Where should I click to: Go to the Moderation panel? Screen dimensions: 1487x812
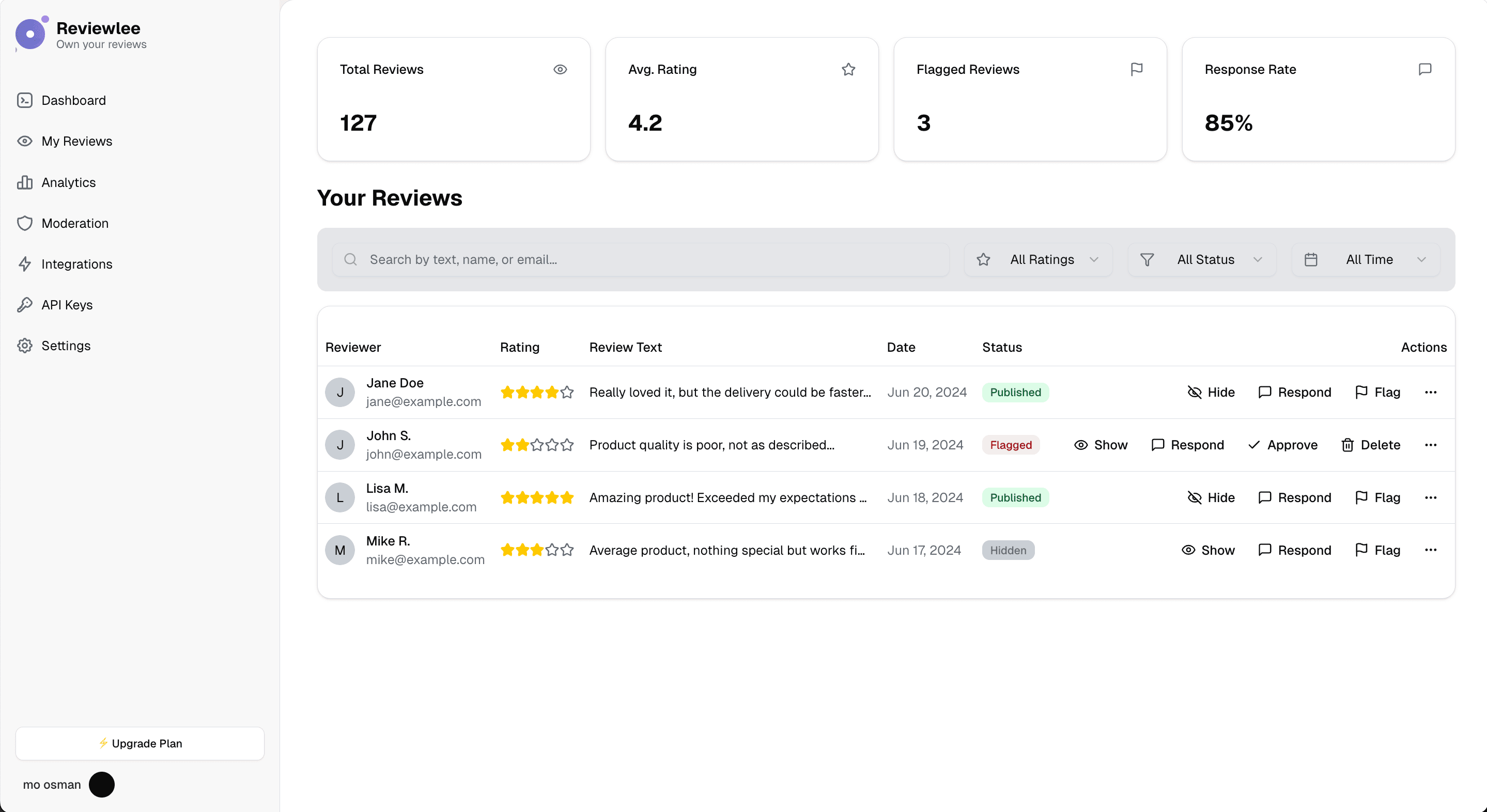[x=75, y=223]
